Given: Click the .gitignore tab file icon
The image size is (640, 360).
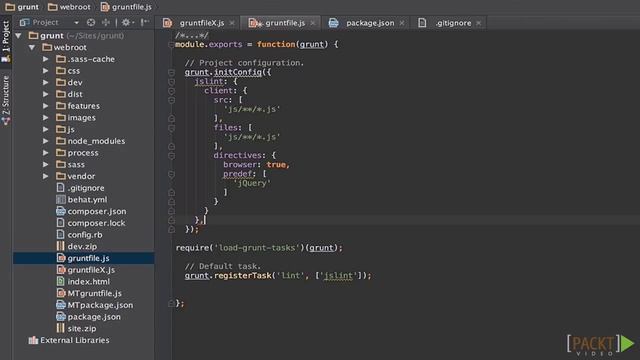Looking at the screenshot, I should [x=422, y=23].
